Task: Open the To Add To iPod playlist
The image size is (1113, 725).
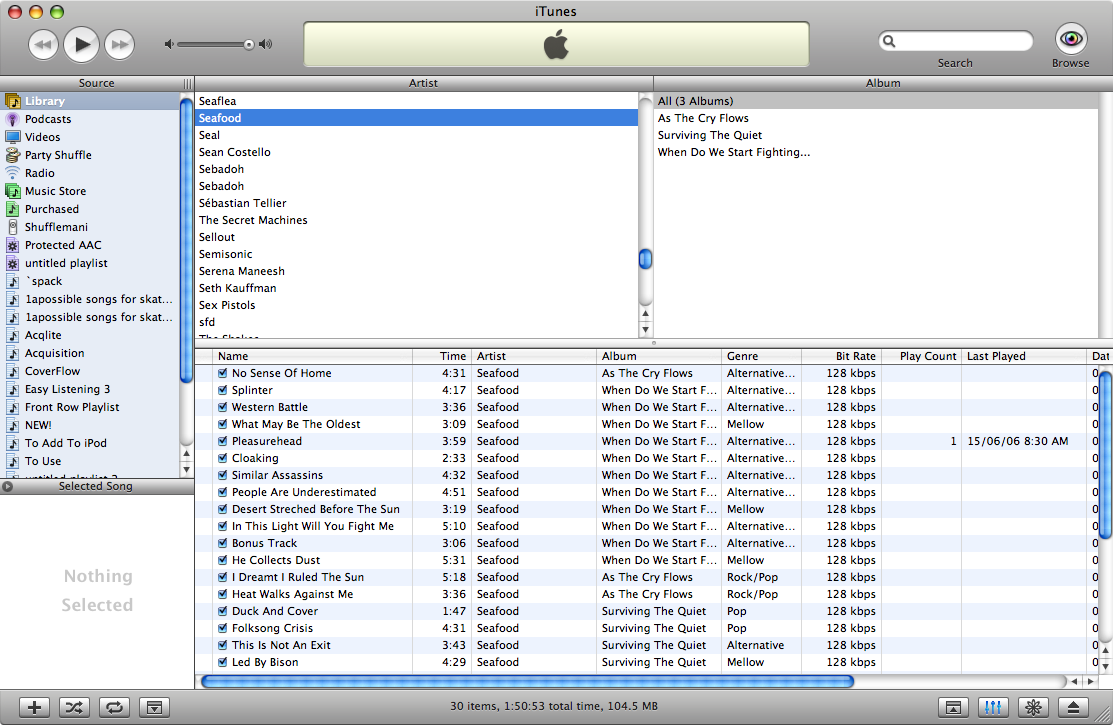Action: tap(90, 443)
